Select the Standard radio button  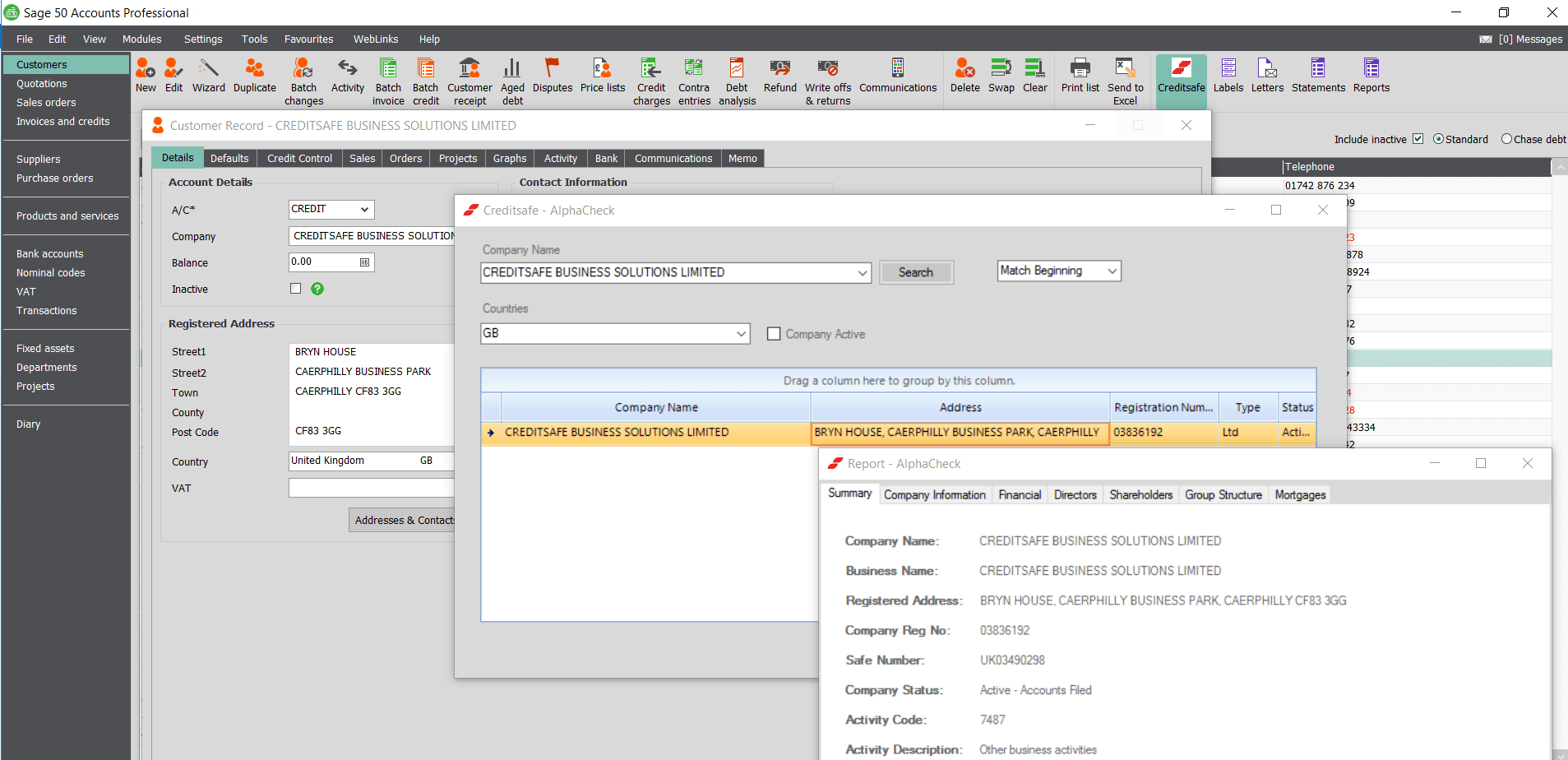pyautogui.click(x=1439, y=139)
